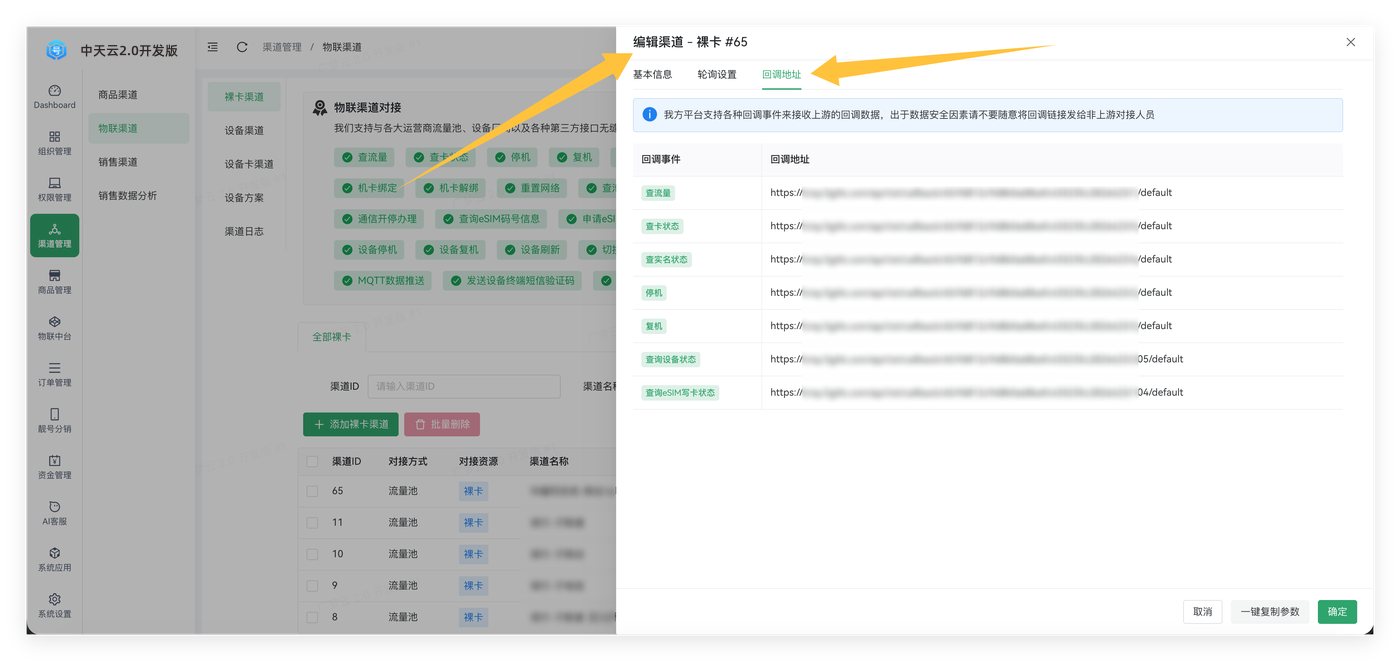This screenshot has height=661, width=1400.
Task: Select 渠道管理 in the left sidebar
Action: pyautogui.click(x=54, y=235)
